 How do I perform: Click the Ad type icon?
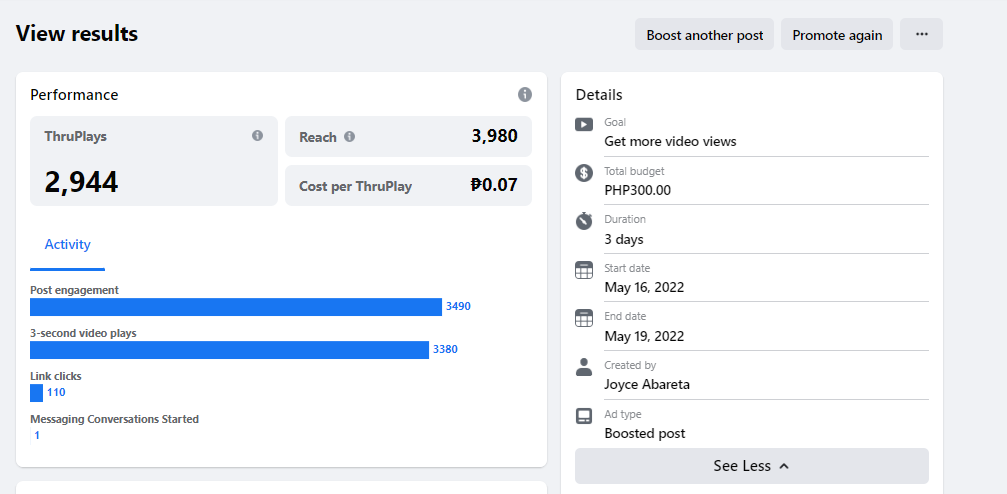(584, 416)
